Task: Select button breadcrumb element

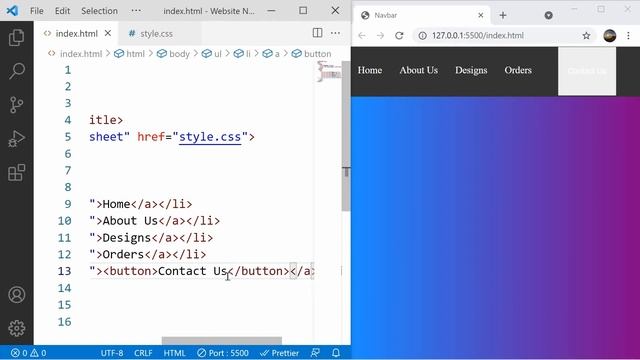Action: pos(311,54)
